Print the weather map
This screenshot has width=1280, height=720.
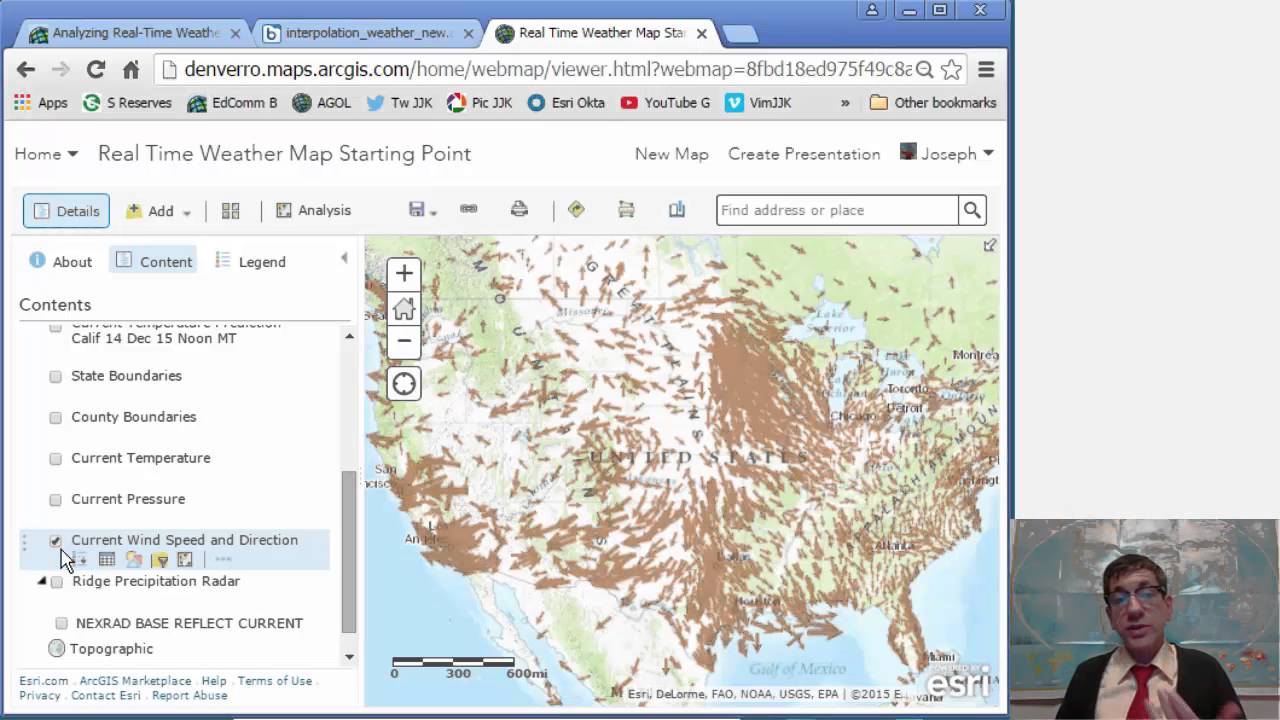(519, 209)
